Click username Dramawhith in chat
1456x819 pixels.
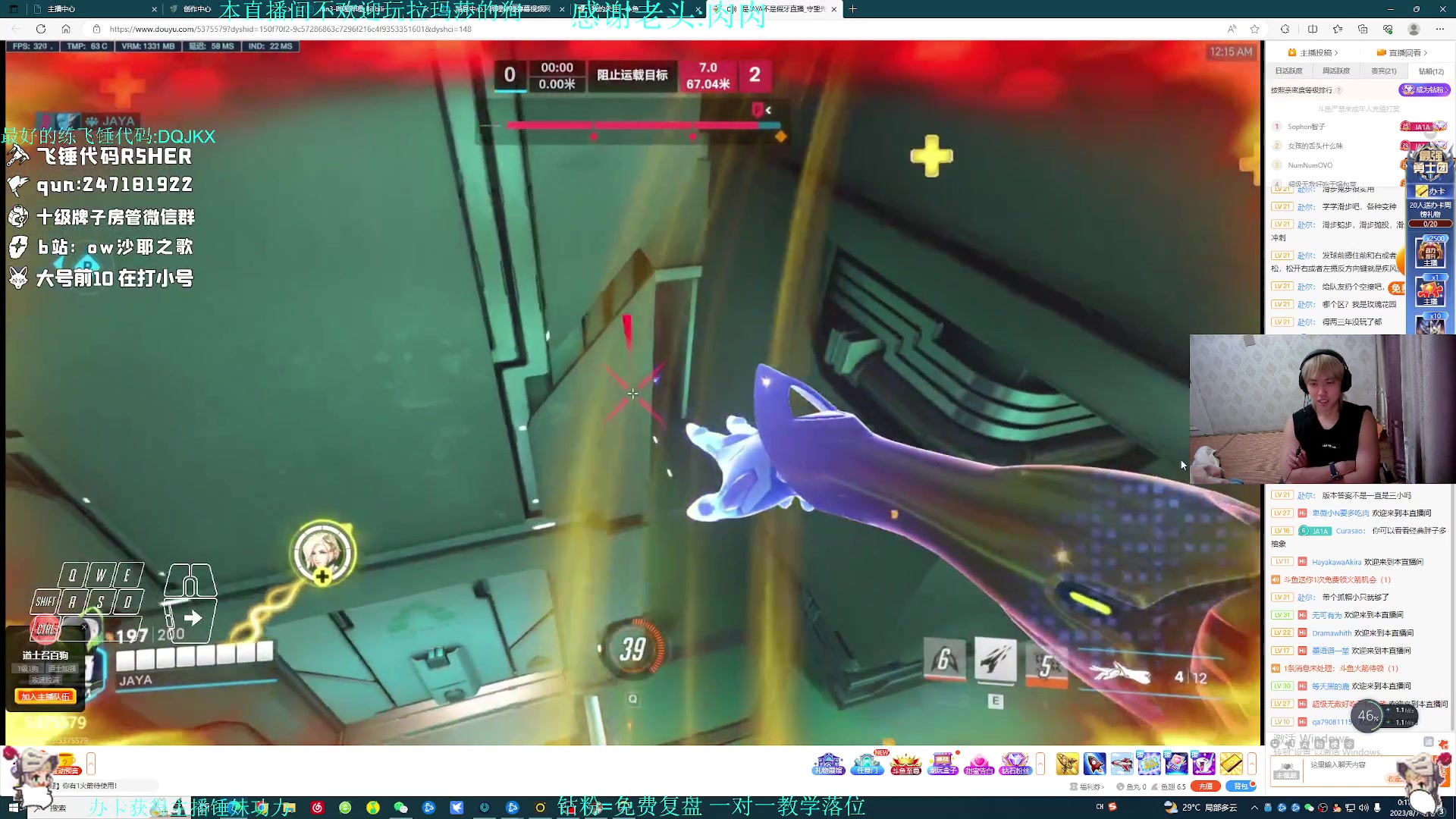point(1332,633)
